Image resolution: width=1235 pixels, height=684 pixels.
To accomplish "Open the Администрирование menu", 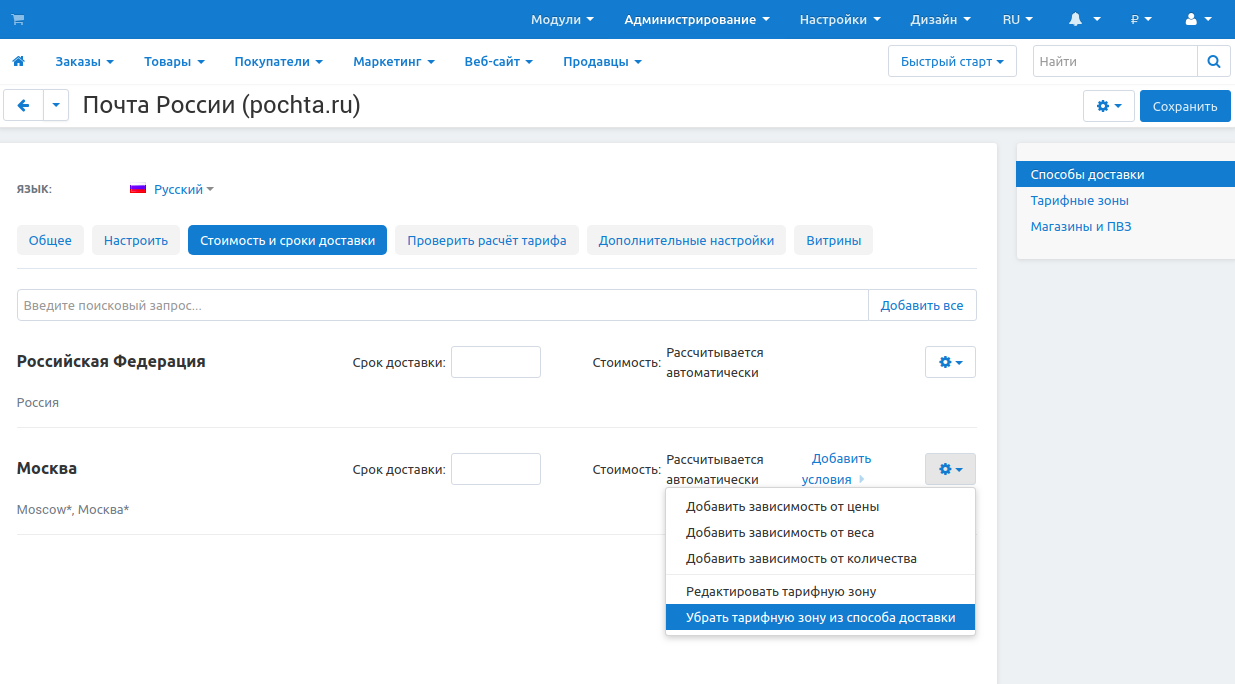I will click(x=696, y=19).
